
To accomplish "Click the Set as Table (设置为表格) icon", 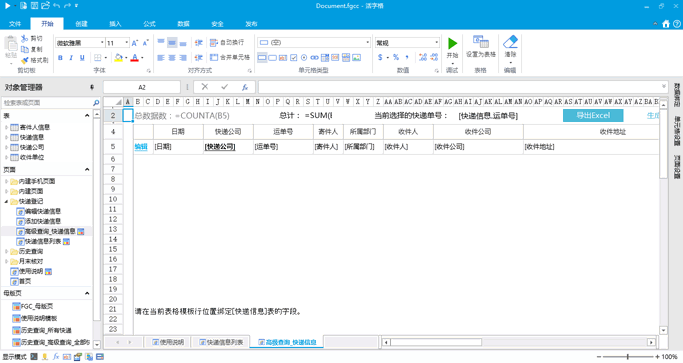I will point(481,42).
